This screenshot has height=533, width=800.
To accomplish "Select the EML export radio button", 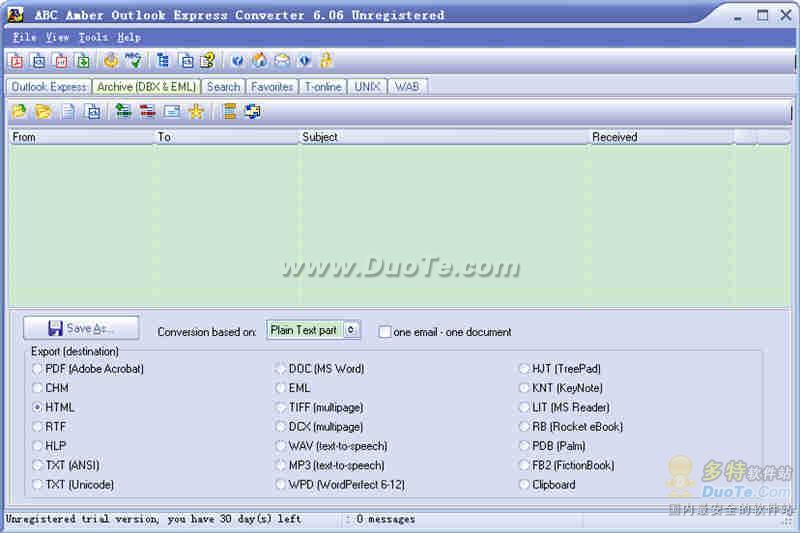I will click(293, 388).
